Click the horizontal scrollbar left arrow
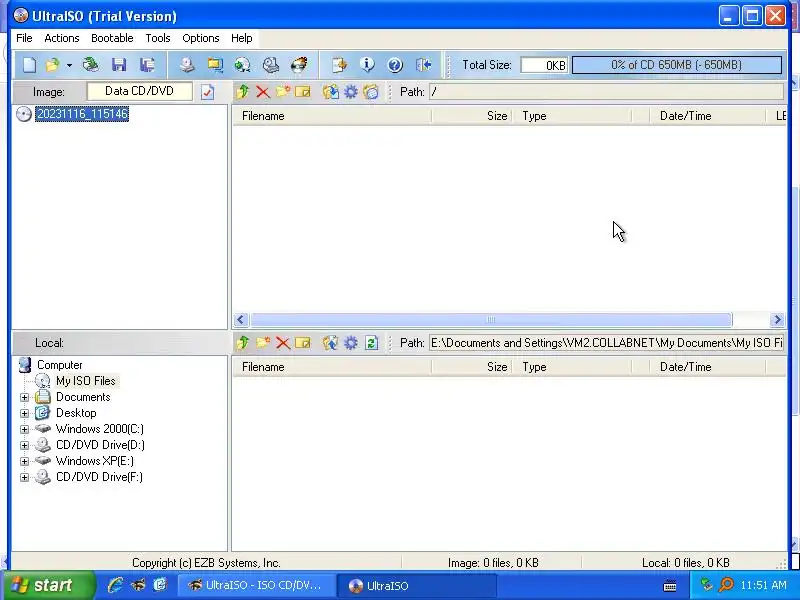 coord(241,320)
